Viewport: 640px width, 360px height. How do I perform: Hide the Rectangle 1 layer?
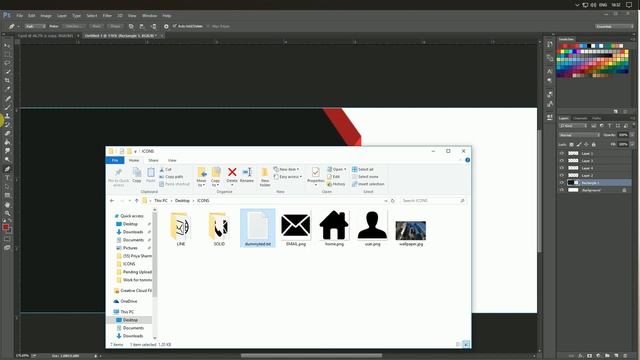pyautogui.click(x=562, y=183)
